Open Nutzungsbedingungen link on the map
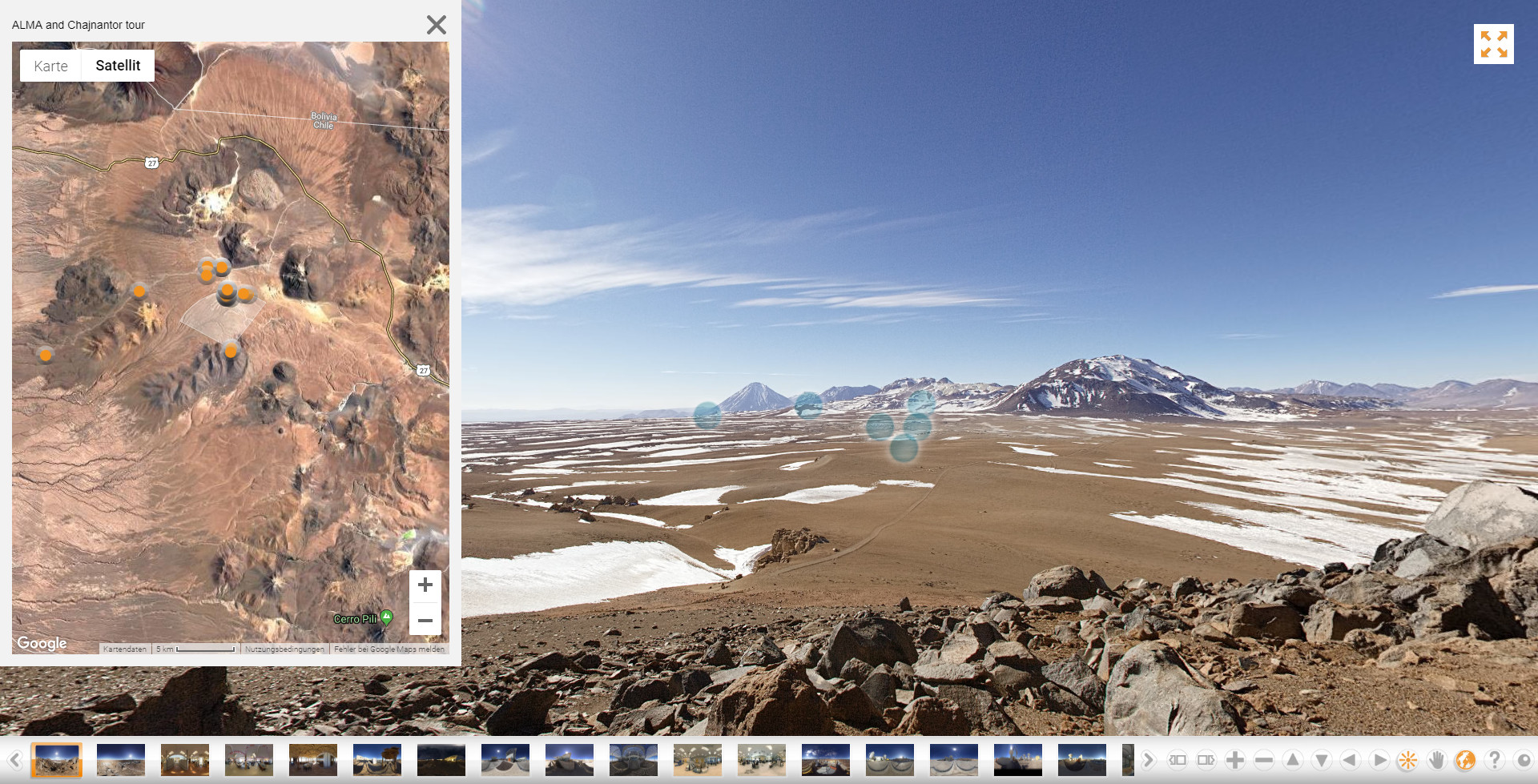The height and width of the screenshot is (784, 1538). coord(284,649)
